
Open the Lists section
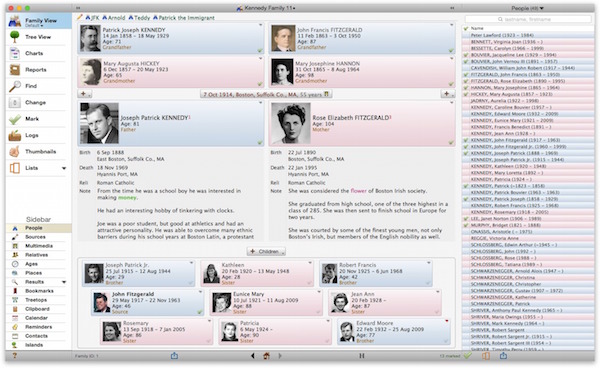[31, 168]
